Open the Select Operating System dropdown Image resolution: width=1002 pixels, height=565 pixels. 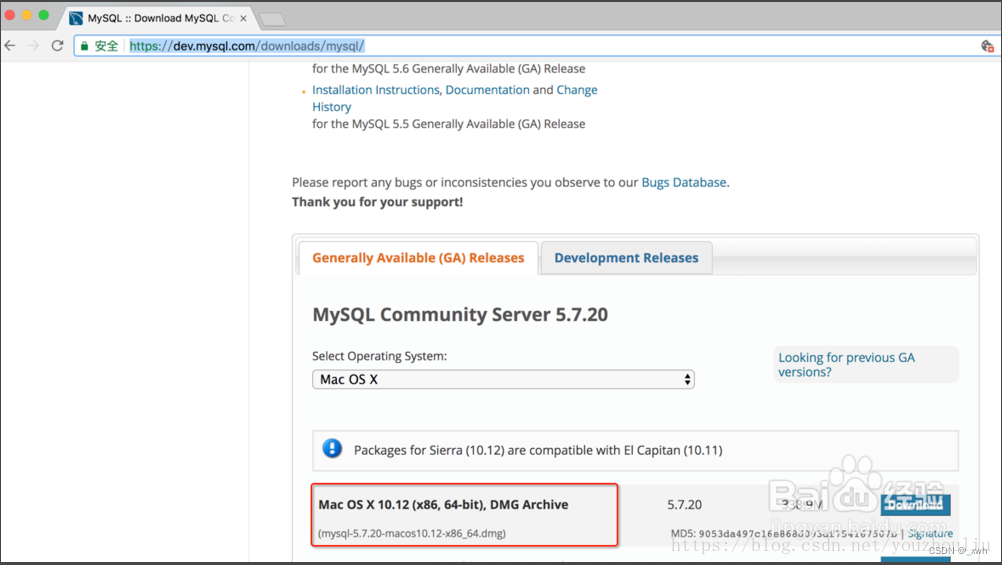503,379
